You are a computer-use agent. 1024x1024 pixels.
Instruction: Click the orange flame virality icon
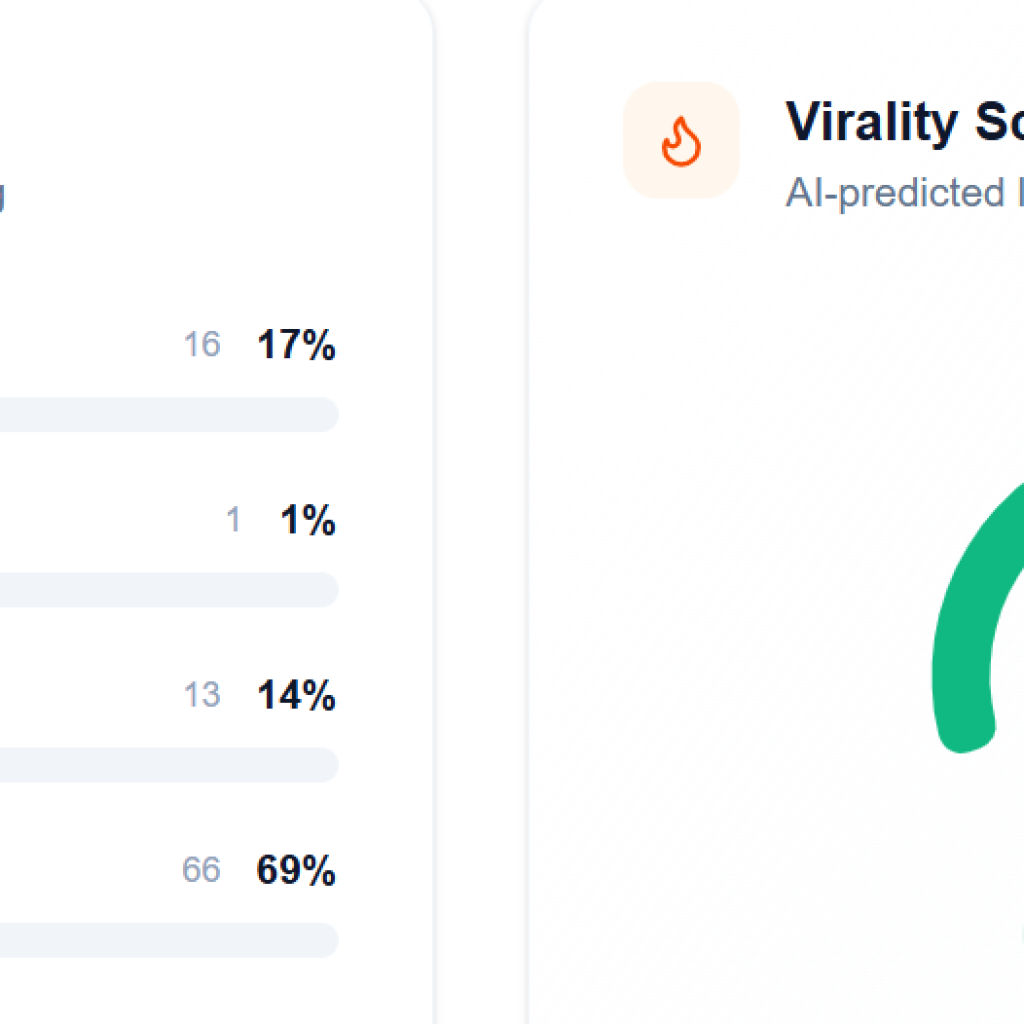(x=681, y=140)
